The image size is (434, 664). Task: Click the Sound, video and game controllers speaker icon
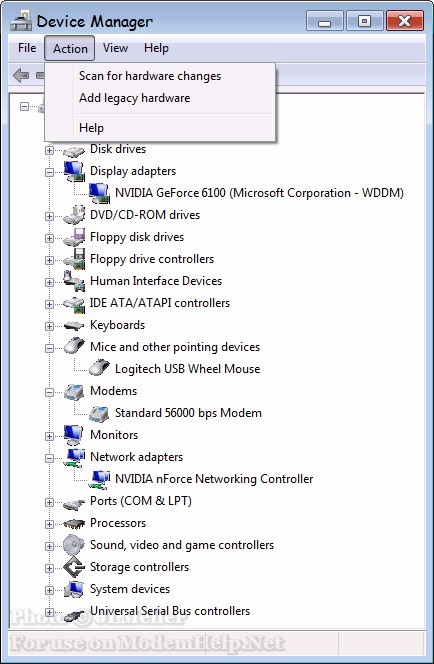74,545
